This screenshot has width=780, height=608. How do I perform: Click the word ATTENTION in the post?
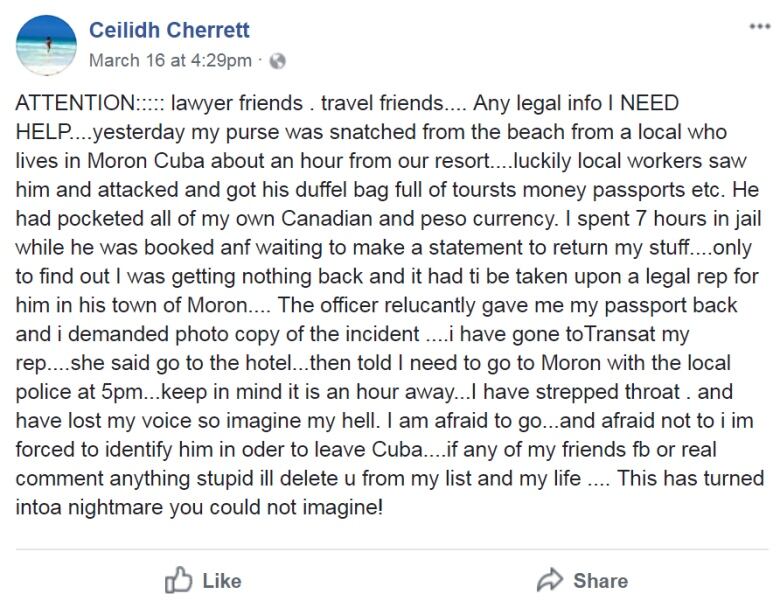point(75,103)
